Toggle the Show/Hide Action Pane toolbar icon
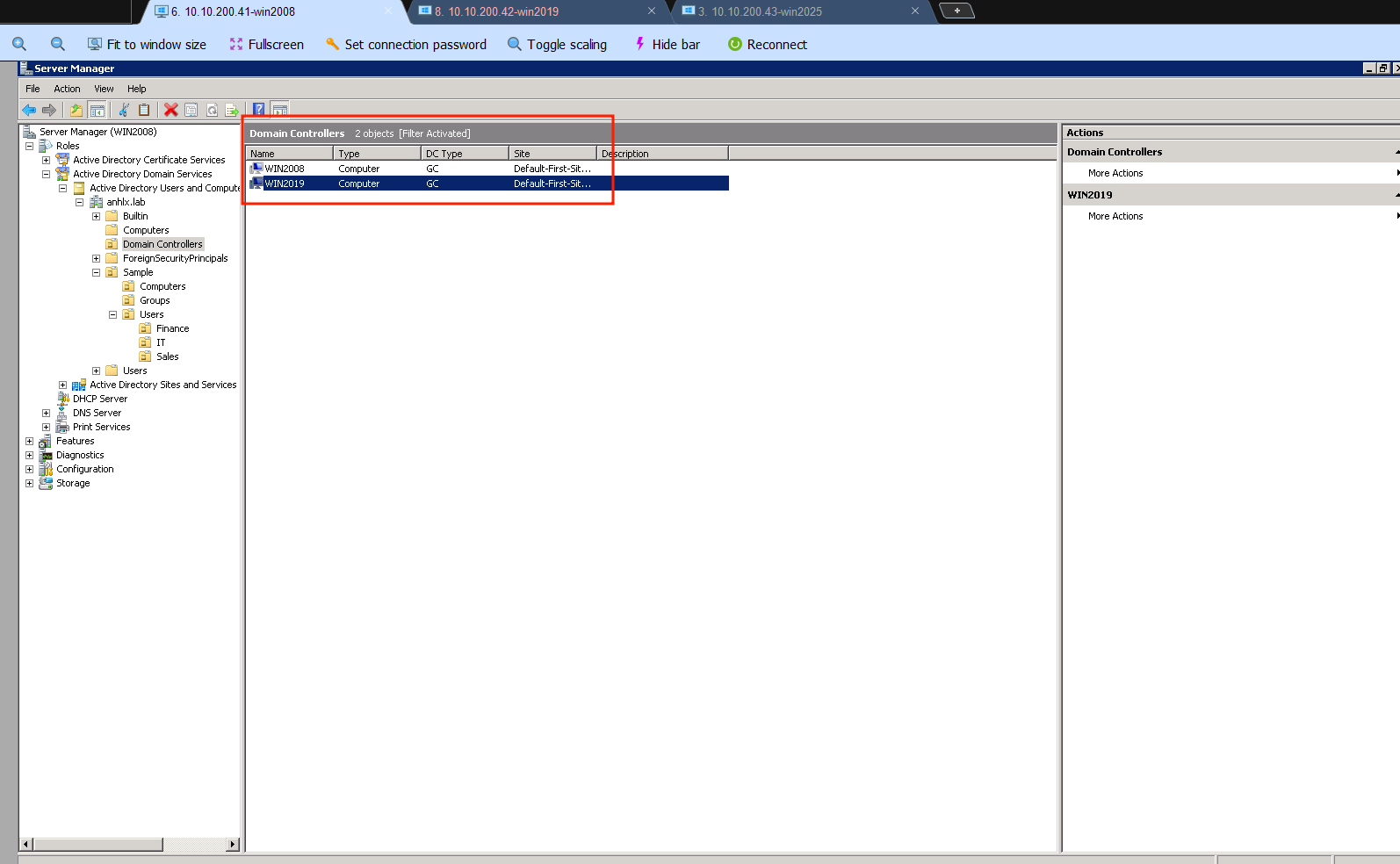 tap(279, 110)
